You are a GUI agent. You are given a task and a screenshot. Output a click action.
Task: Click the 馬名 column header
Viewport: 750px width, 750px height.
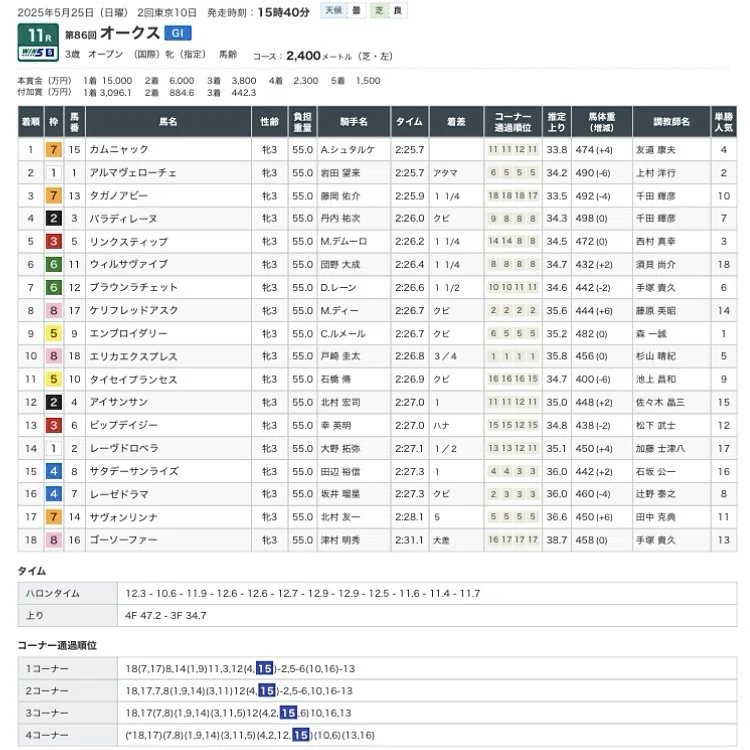tap(168, 122)
